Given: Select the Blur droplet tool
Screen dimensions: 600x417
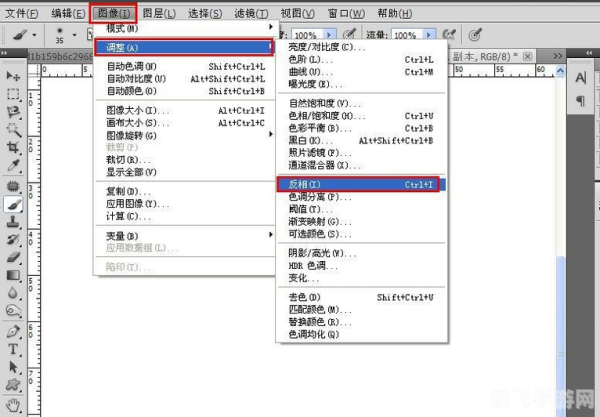Looking at the screenshot, I should 13,293.
